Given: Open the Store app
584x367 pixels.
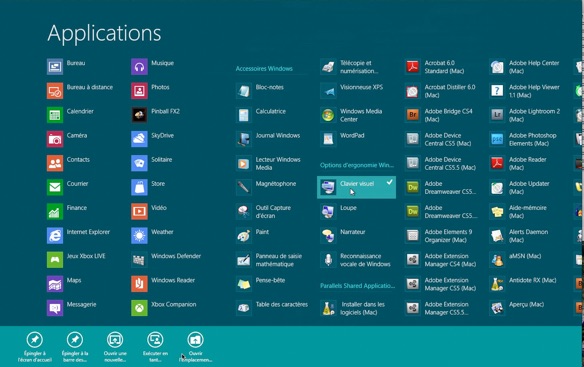Looking at the screenshot, I should 148,187.
